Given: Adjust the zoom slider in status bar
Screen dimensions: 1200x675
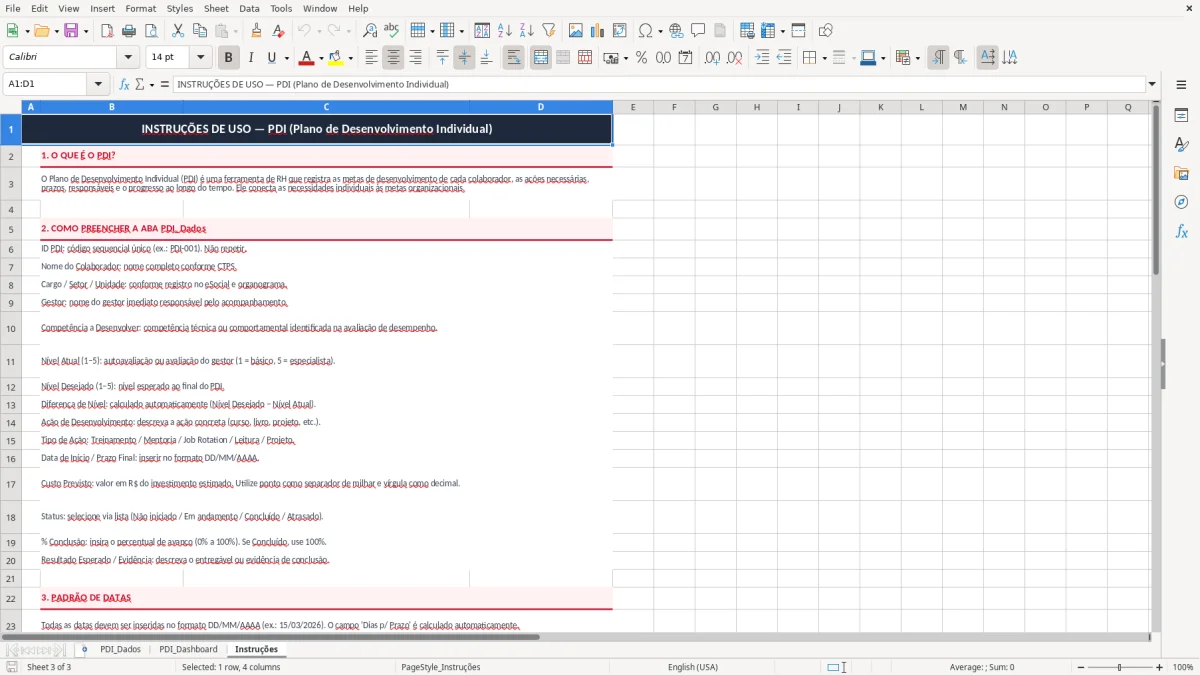Looking at the screenshot, I should [x=1120, y=667].
